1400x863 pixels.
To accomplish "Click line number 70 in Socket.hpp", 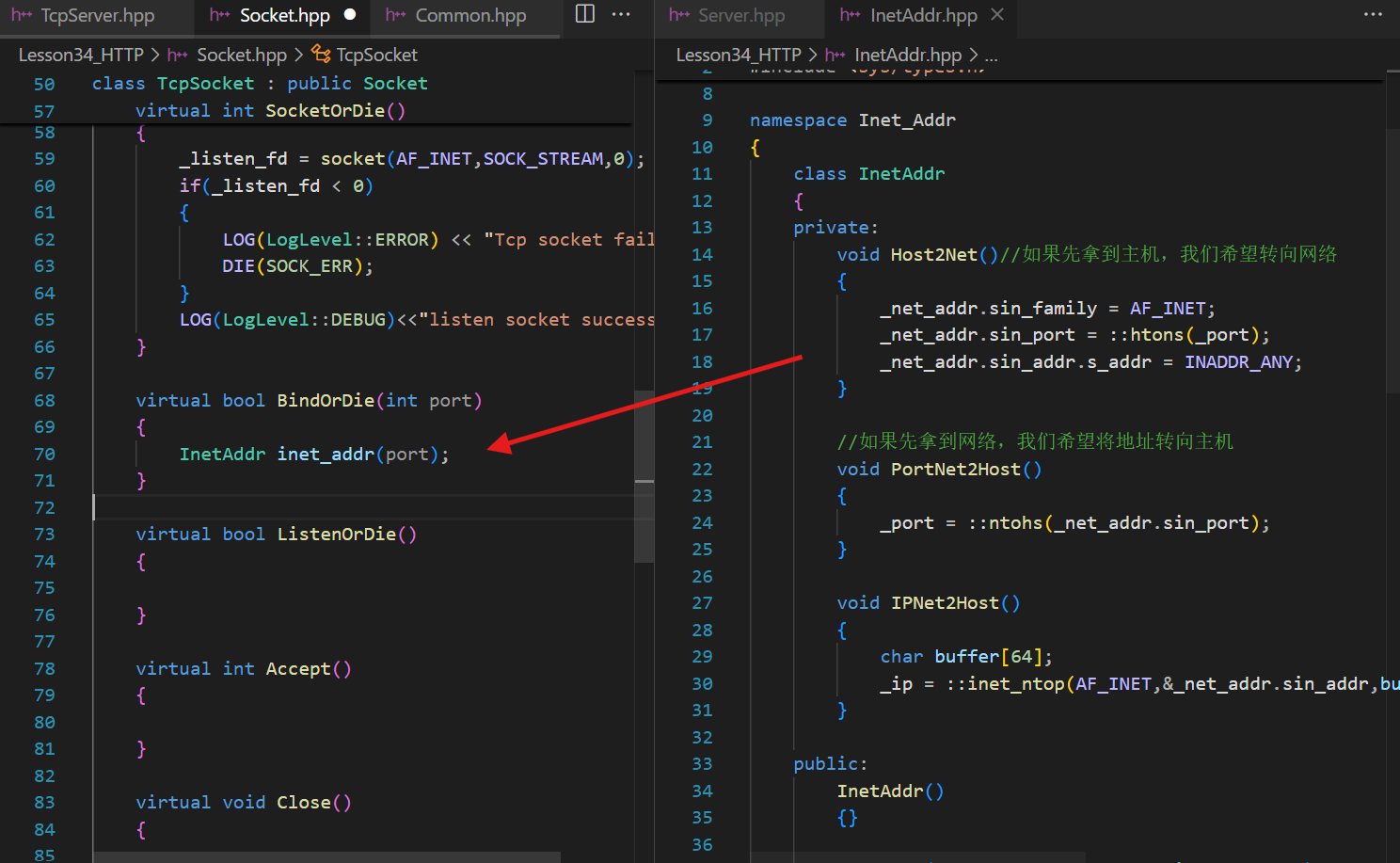I will (x=44, y=455).
